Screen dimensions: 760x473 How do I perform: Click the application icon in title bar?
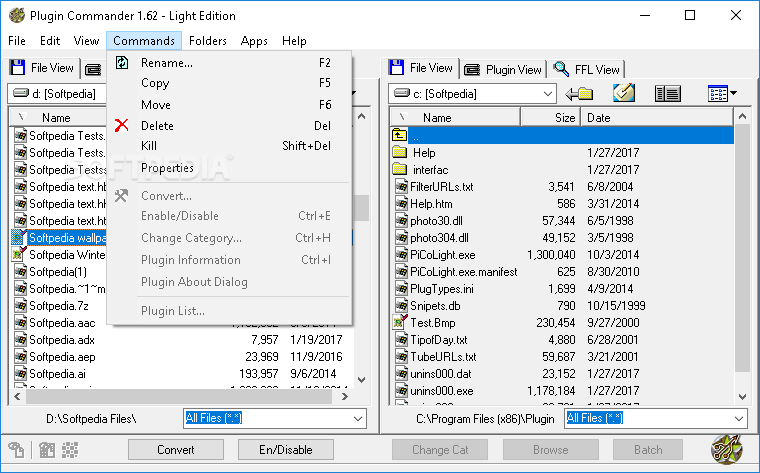pos(17,16)
